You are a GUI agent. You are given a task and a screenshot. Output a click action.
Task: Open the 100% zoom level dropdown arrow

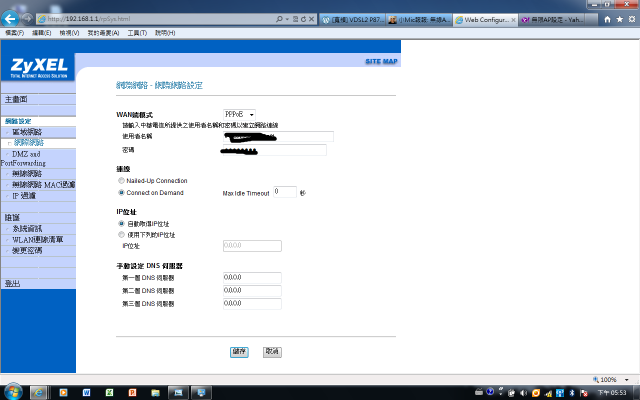point(627,380)
